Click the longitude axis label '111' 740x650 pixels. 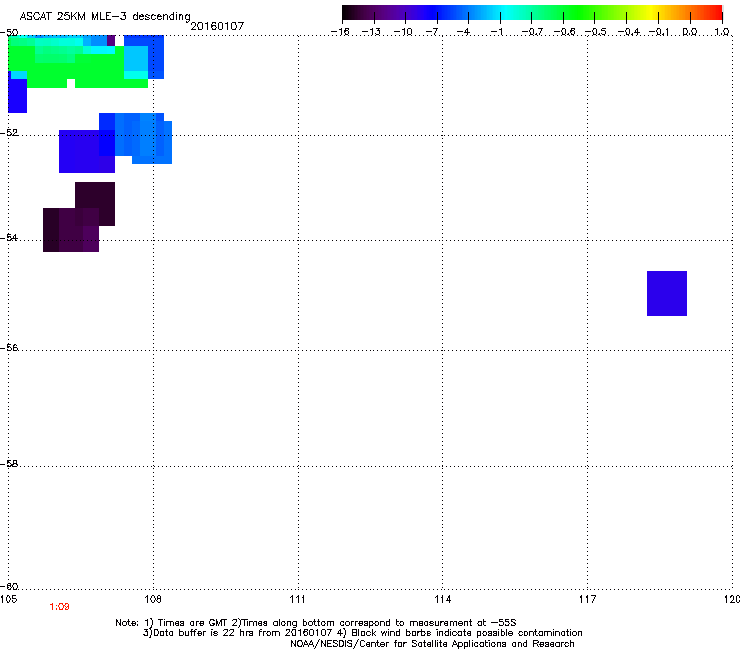(x=298, y=599)
